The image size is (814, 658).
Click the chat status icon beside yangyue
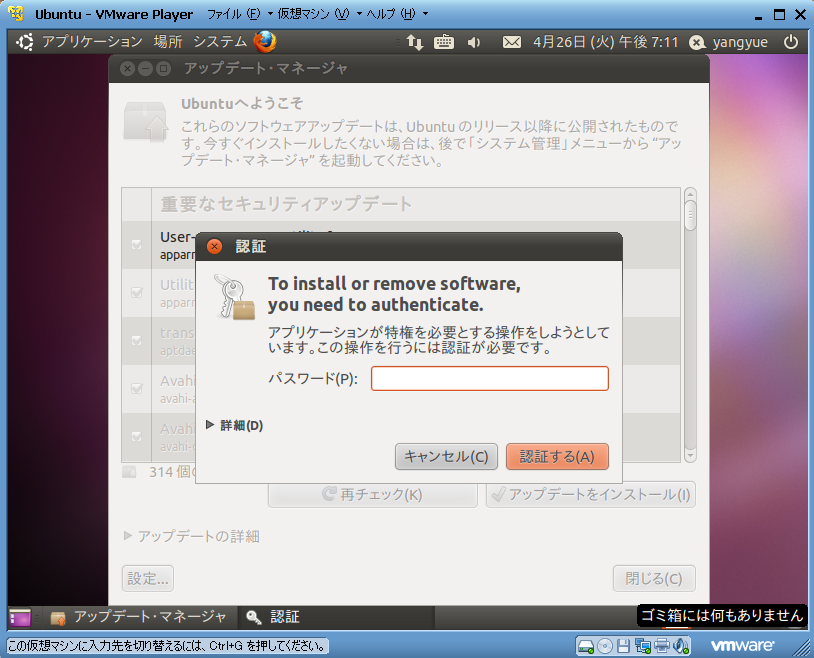coord(697,43)
